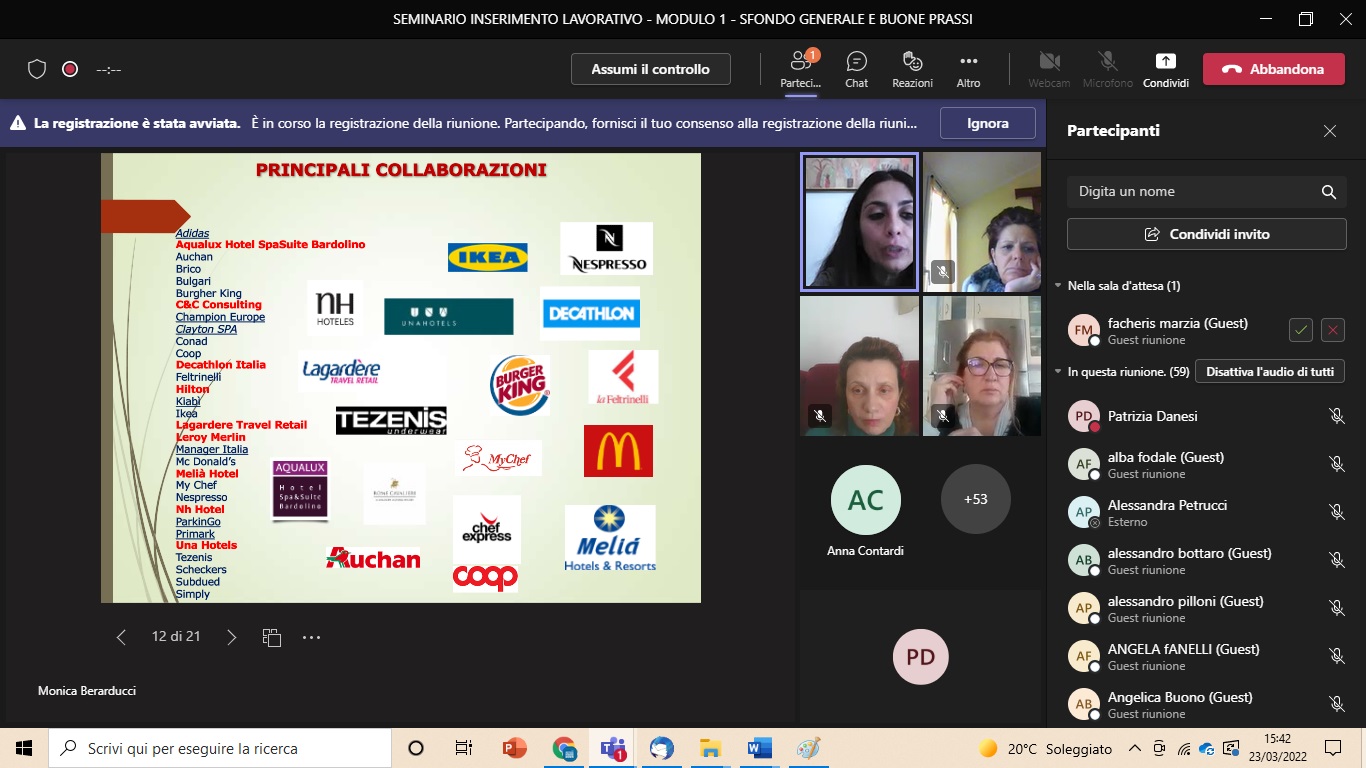Click the magnifier icon in participant search

pyautogui.click(x=1329, y=192)
